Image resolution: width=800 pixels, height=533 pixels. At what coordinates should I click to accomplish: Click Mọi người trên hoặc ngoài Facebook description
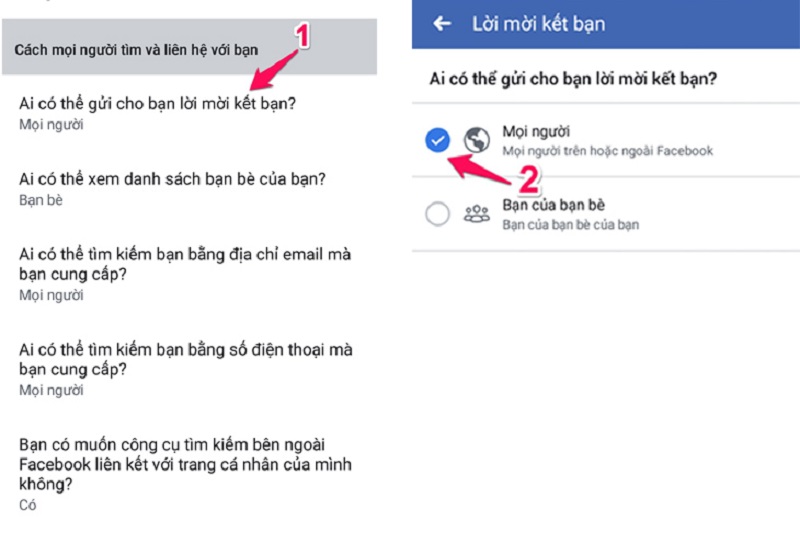[608, 151]
